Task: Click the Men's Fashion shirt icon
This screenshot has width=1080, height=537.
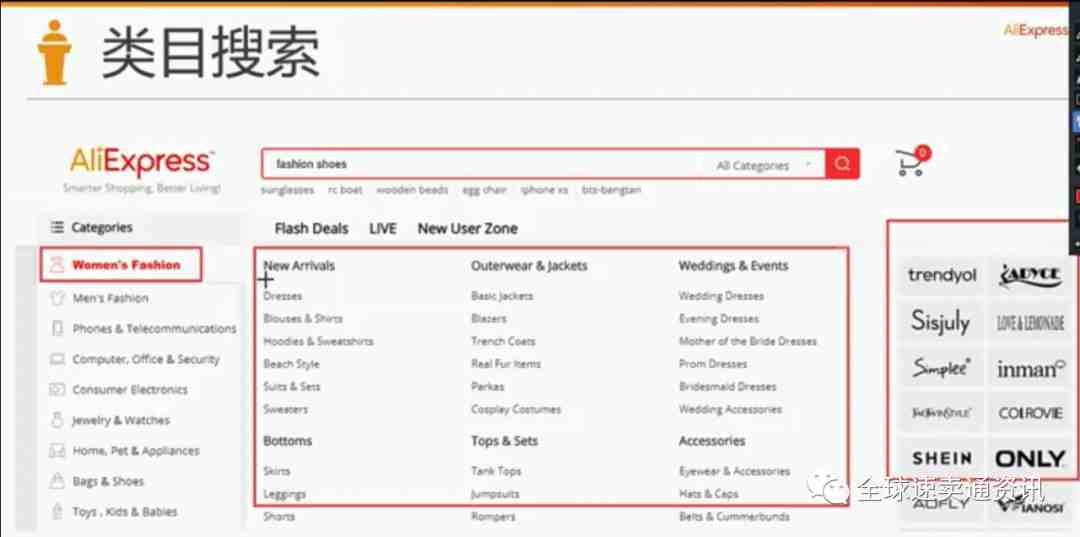Action: pos(59,298)
